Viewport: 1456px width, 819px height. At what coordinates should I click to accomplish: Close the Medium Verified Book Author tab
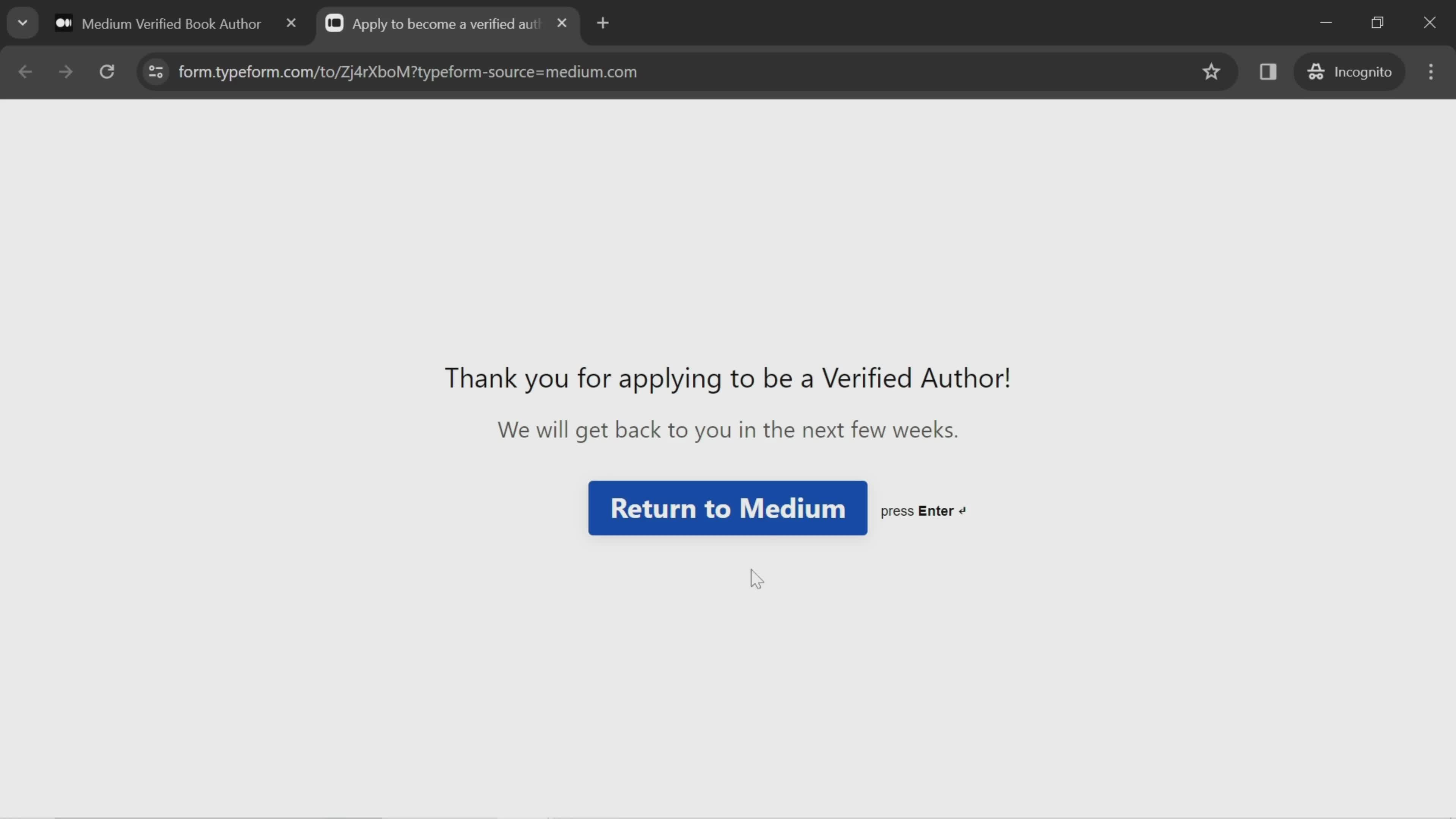[x=291, y=22]
